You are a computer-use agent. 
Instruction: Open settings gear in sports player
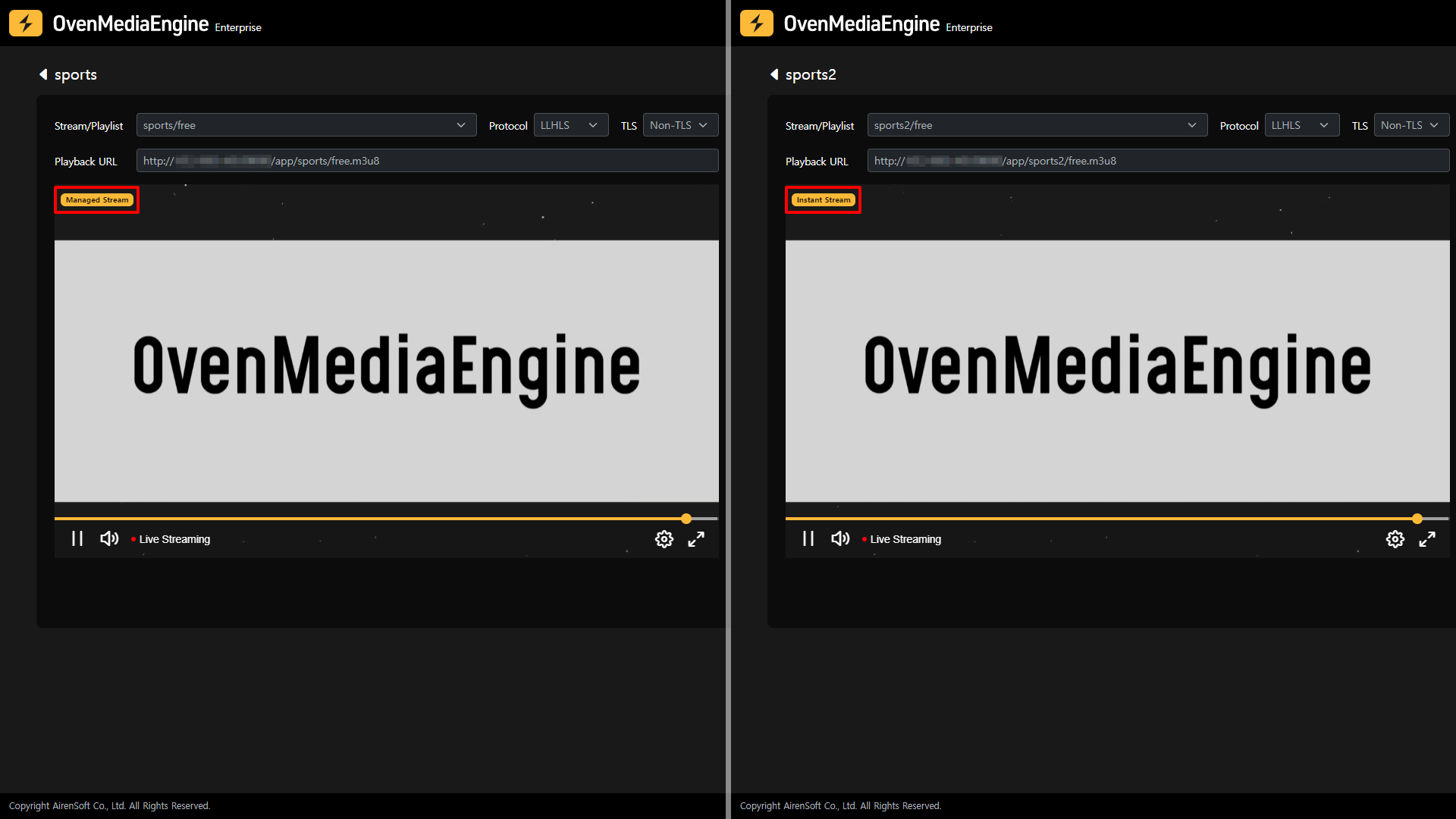click(x=664, y=539)
